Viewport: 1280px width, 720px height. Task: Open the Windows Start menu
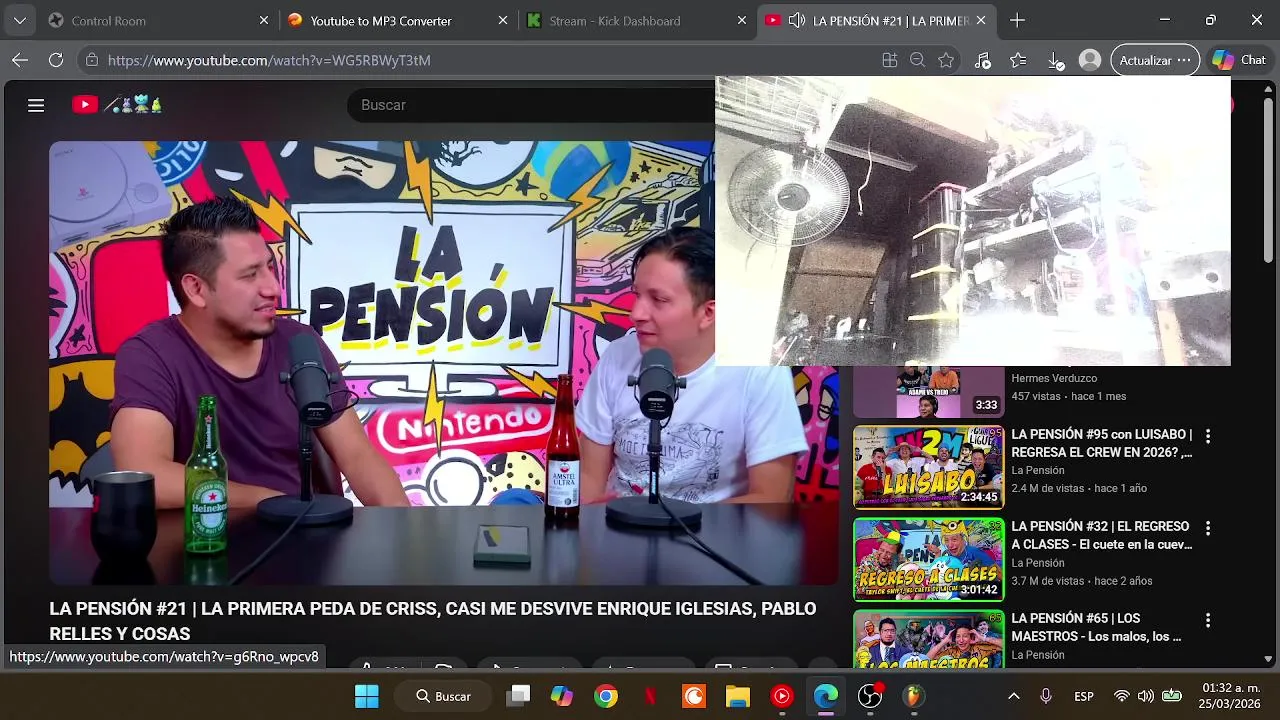click(x=367, y=696)
